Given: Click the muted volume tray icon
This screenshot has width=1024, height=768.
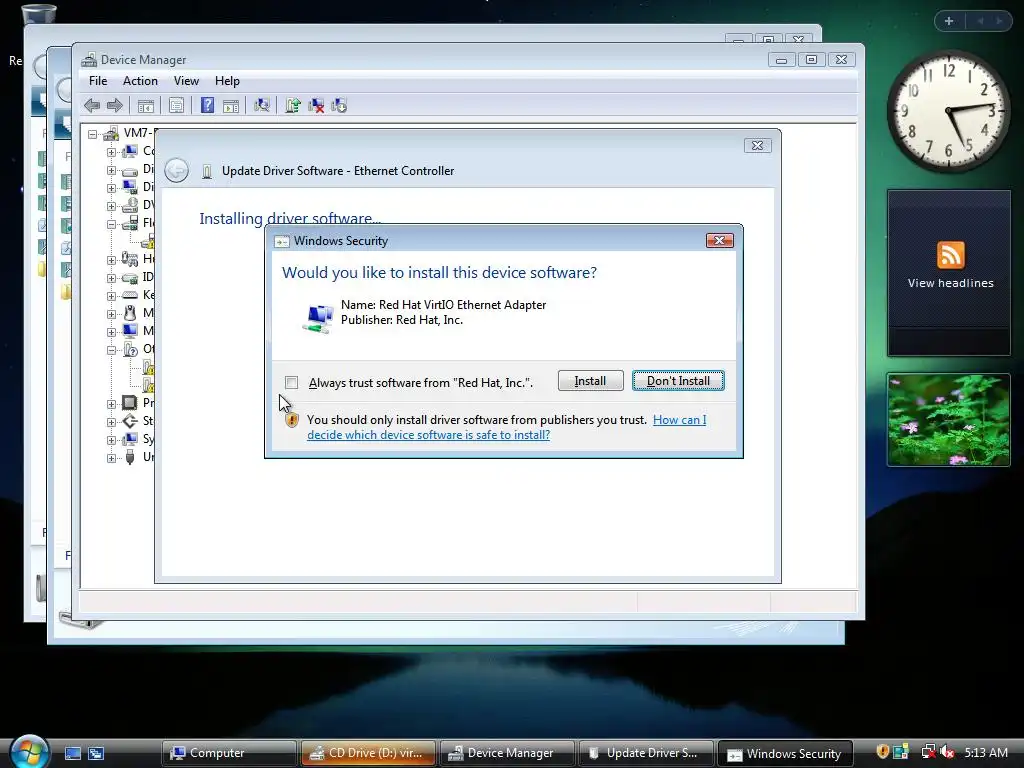Looking at the screenshot, I should (x=947, y=752).
